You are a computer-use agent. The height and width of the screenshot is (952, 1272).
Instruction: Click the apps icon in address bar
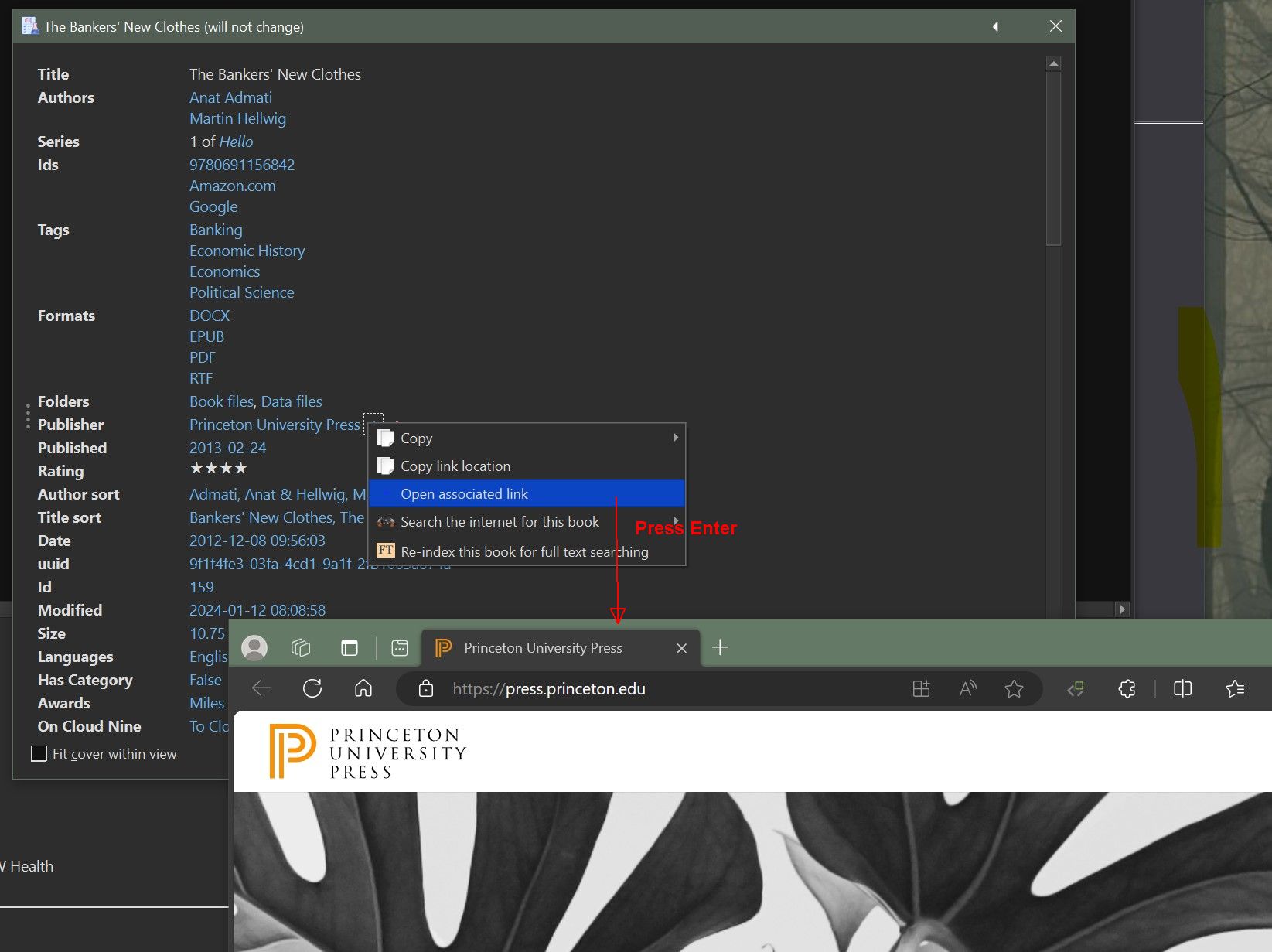click(x=921, y=688)
